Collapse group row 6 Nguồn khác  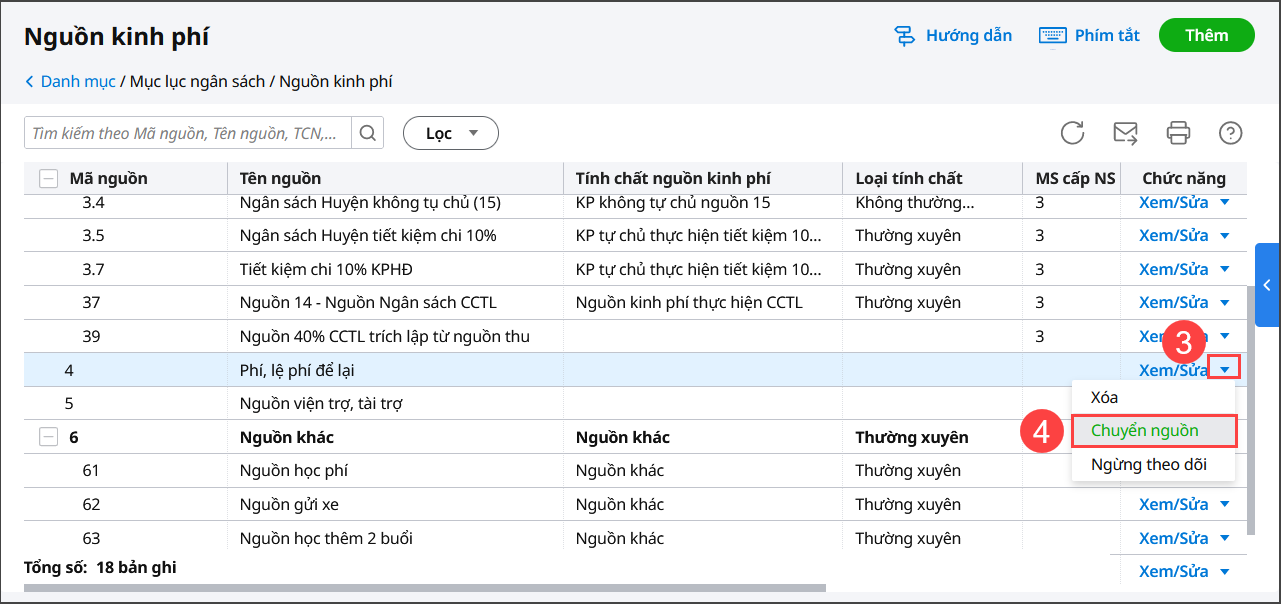click(x=48, y=437)
